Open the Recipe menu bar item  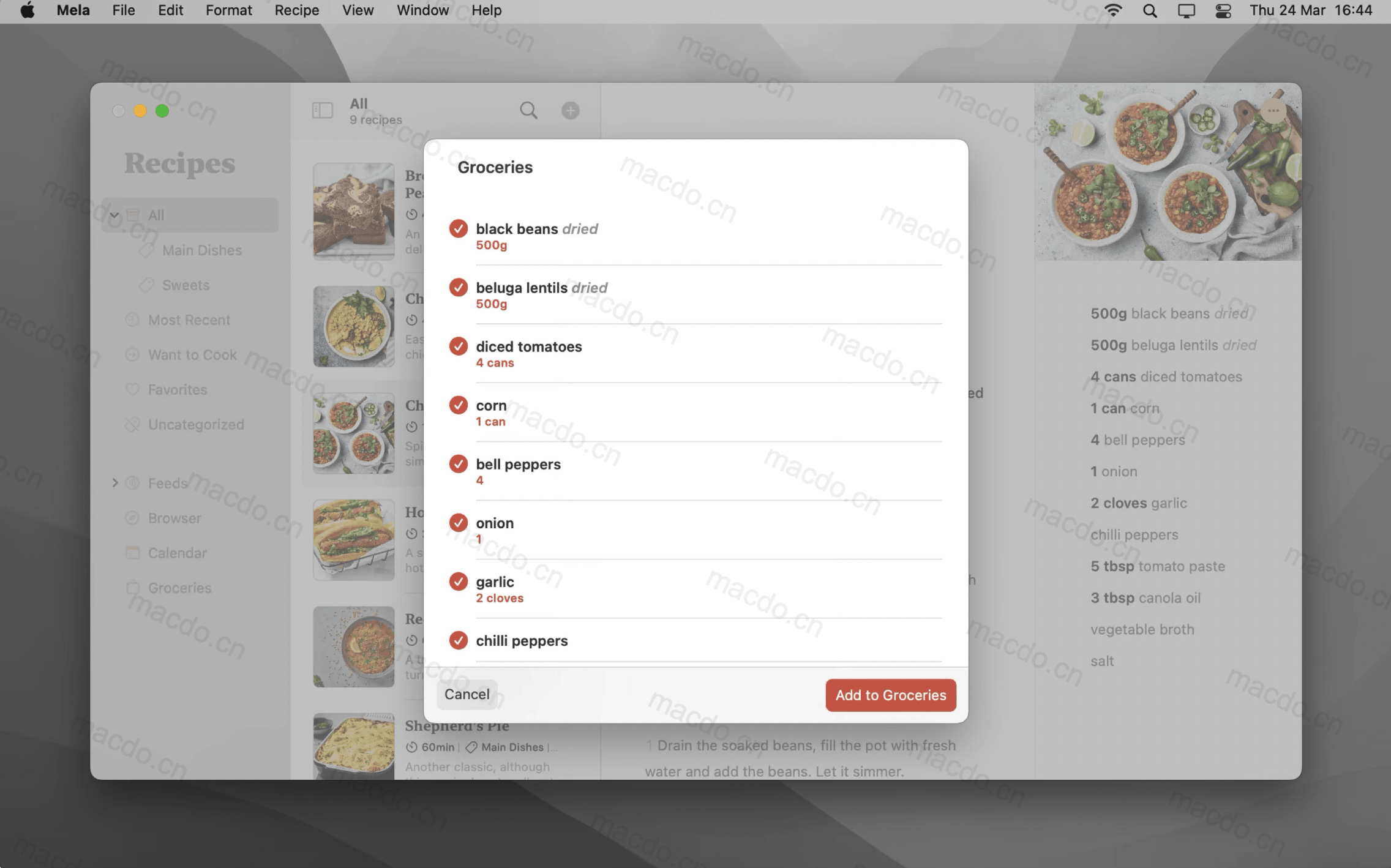pos(297,10)
